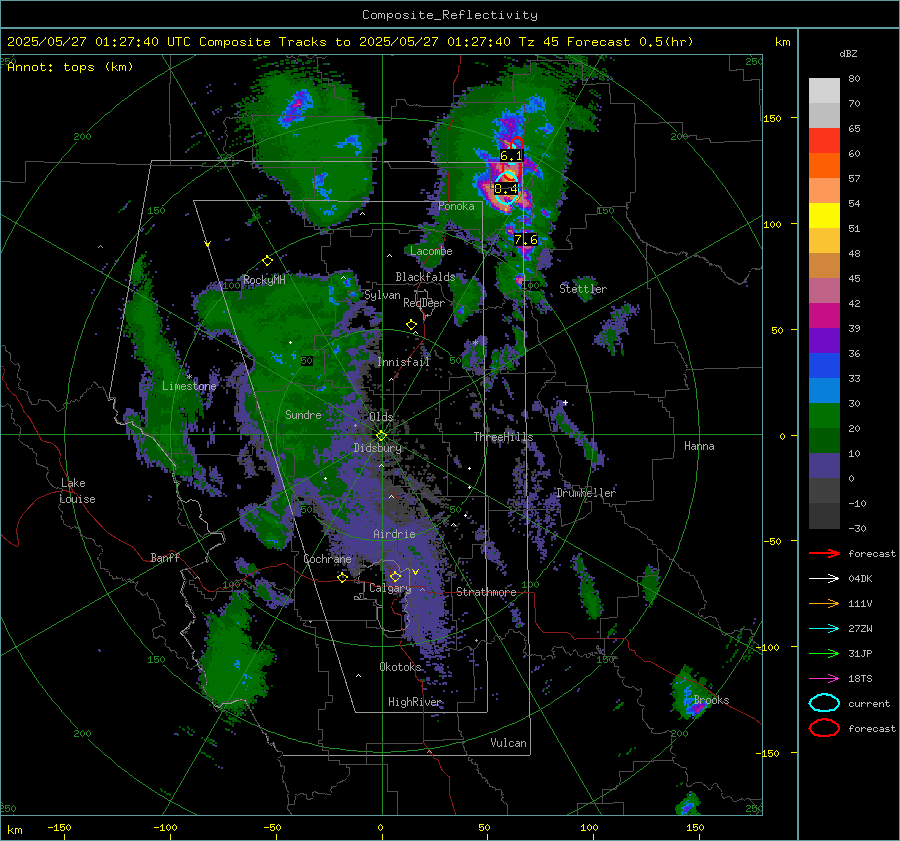Pick the light gray 70-80 dBZ swatch
This screenshot has height=841, width=900.
[824, 91]
